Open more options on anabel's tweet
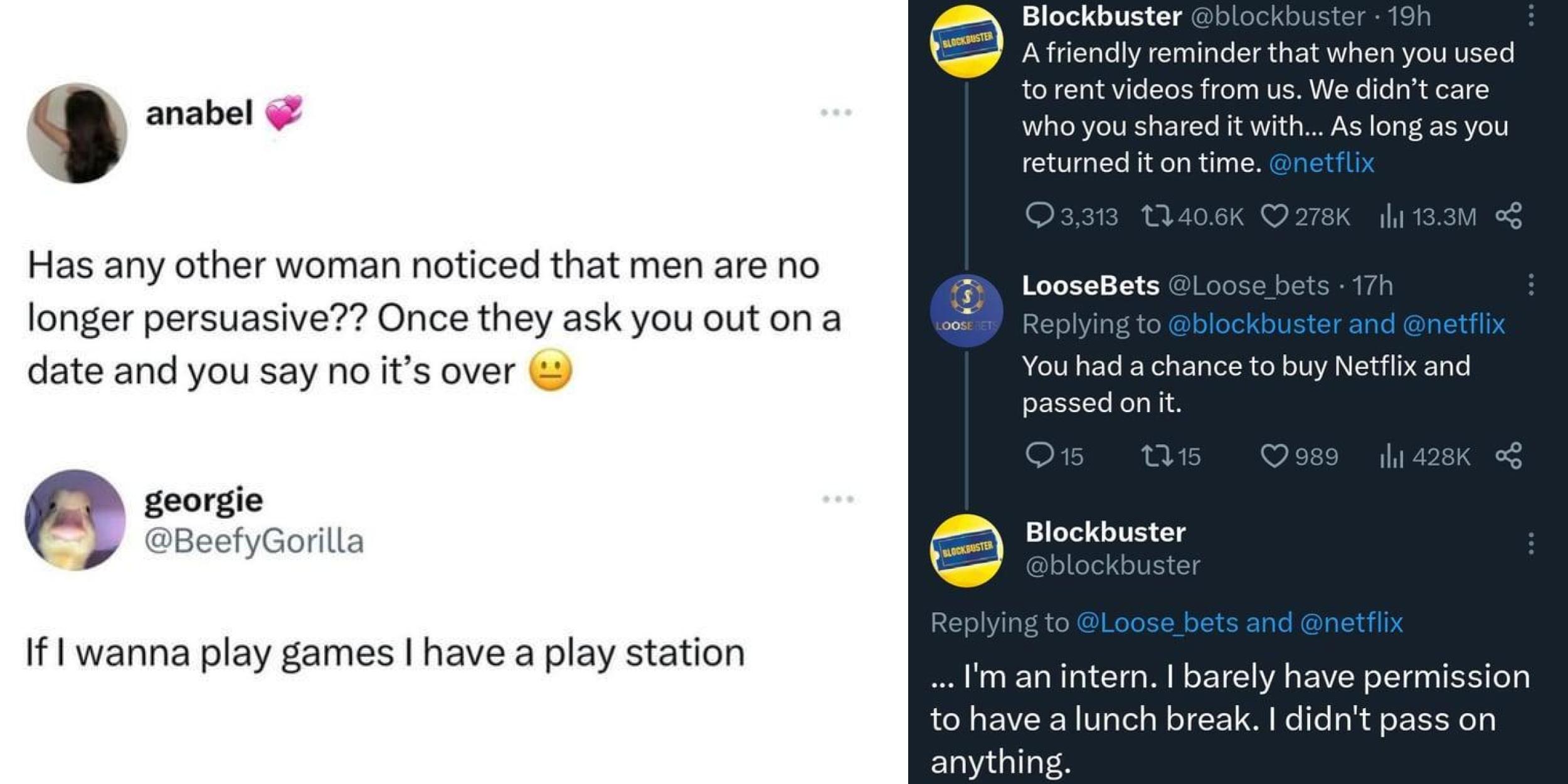1568x784 pixels. (836, 113)
